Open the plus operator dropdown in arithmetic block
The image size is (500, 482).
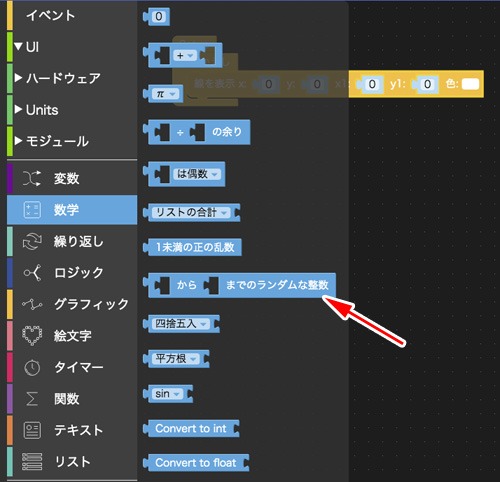pos(185,55)
